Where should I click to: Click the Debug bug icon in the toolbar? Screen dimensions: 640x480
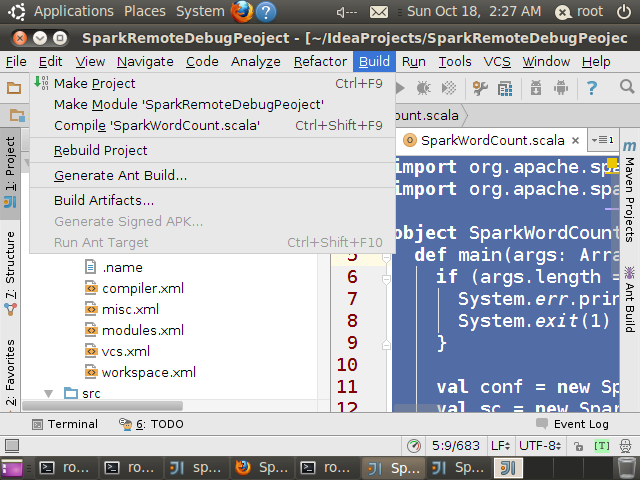(x=424, y=88)
